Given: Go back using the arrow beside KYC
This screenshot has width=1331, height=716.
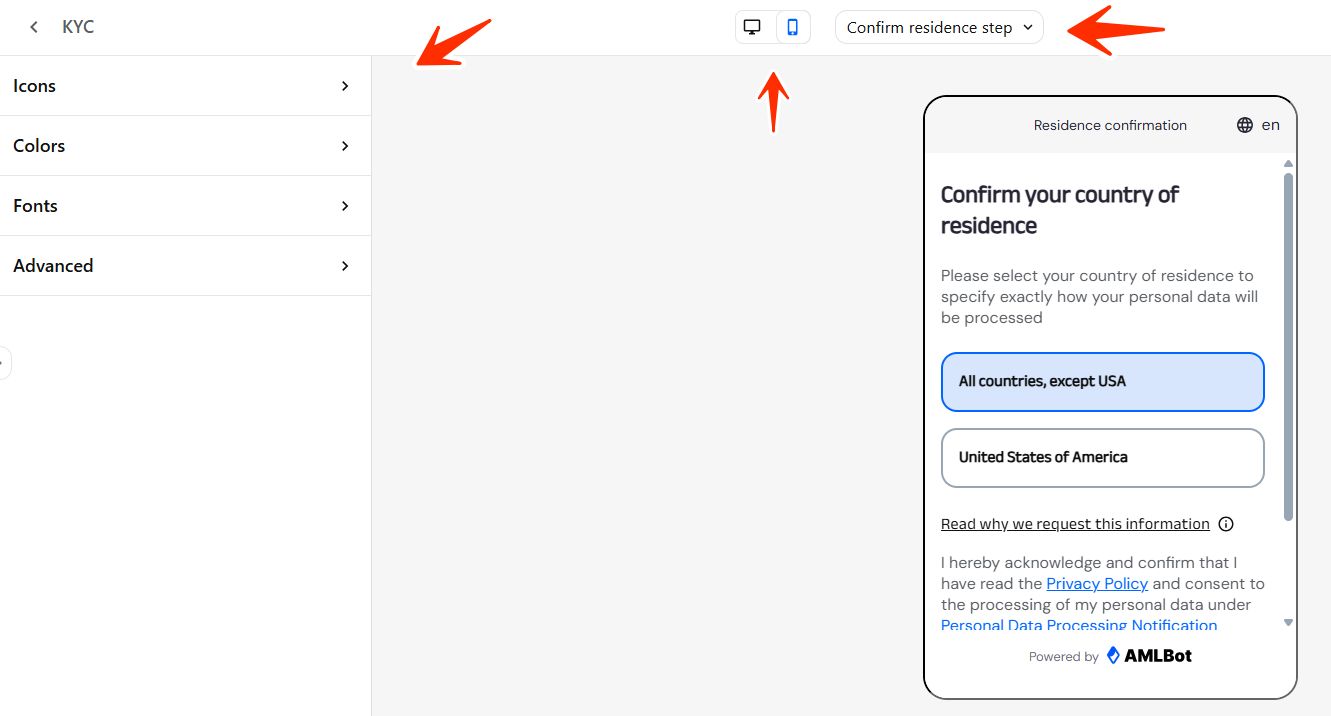Looking at the screenshot, I should tap(34, 27).
